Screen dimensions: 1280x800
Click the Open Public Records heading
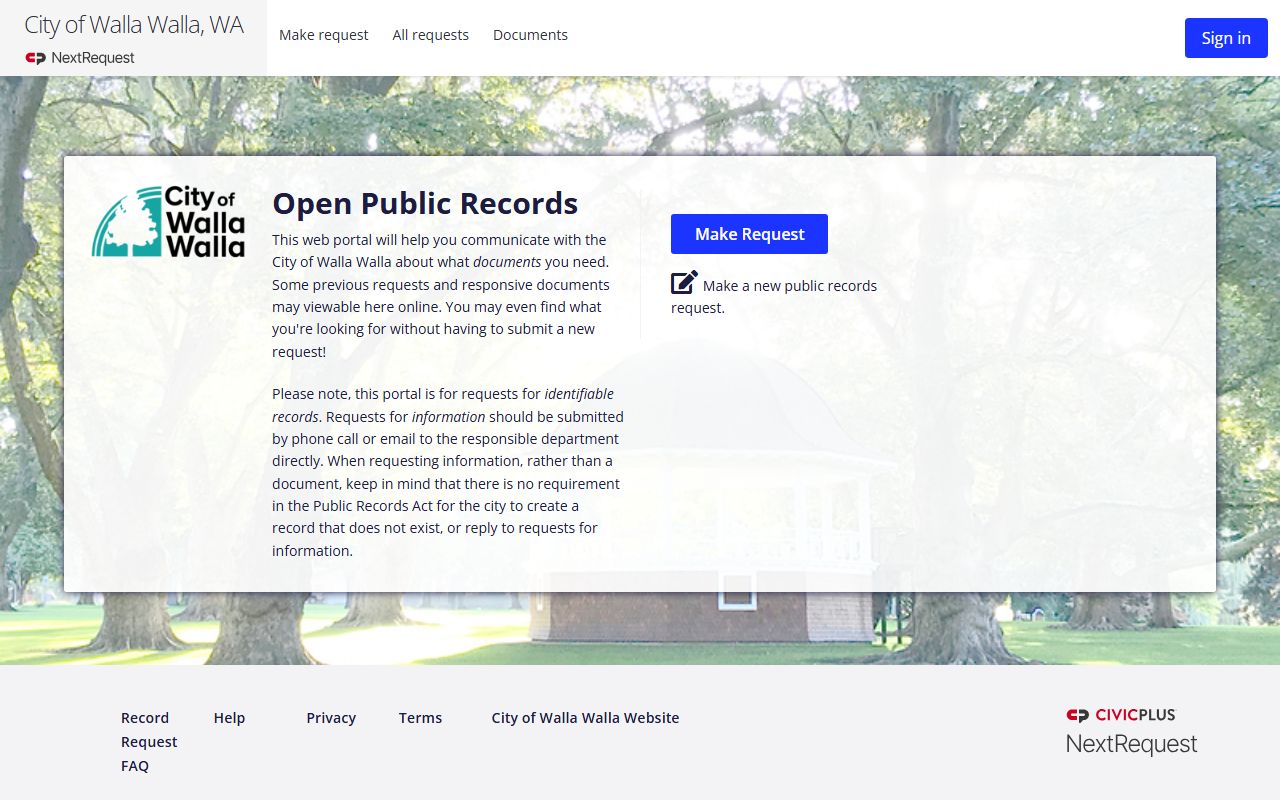click(425, 203)
